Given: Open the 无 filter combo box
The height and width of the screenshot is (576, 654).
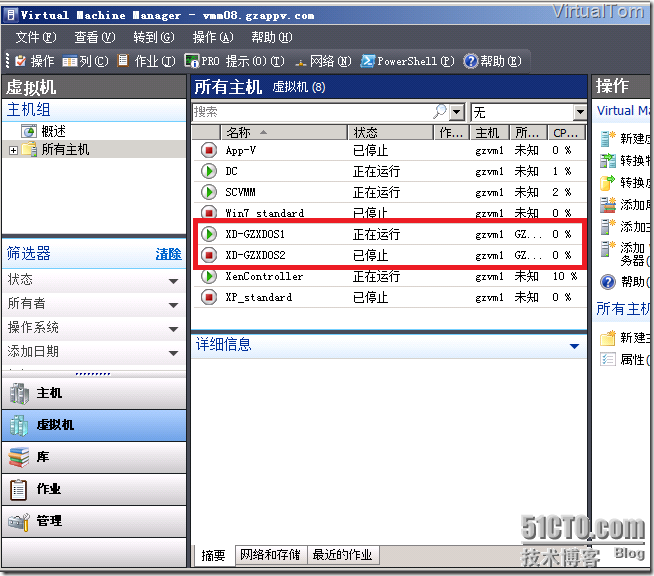Looking at the screenshot, I should (x=528, y=112).
